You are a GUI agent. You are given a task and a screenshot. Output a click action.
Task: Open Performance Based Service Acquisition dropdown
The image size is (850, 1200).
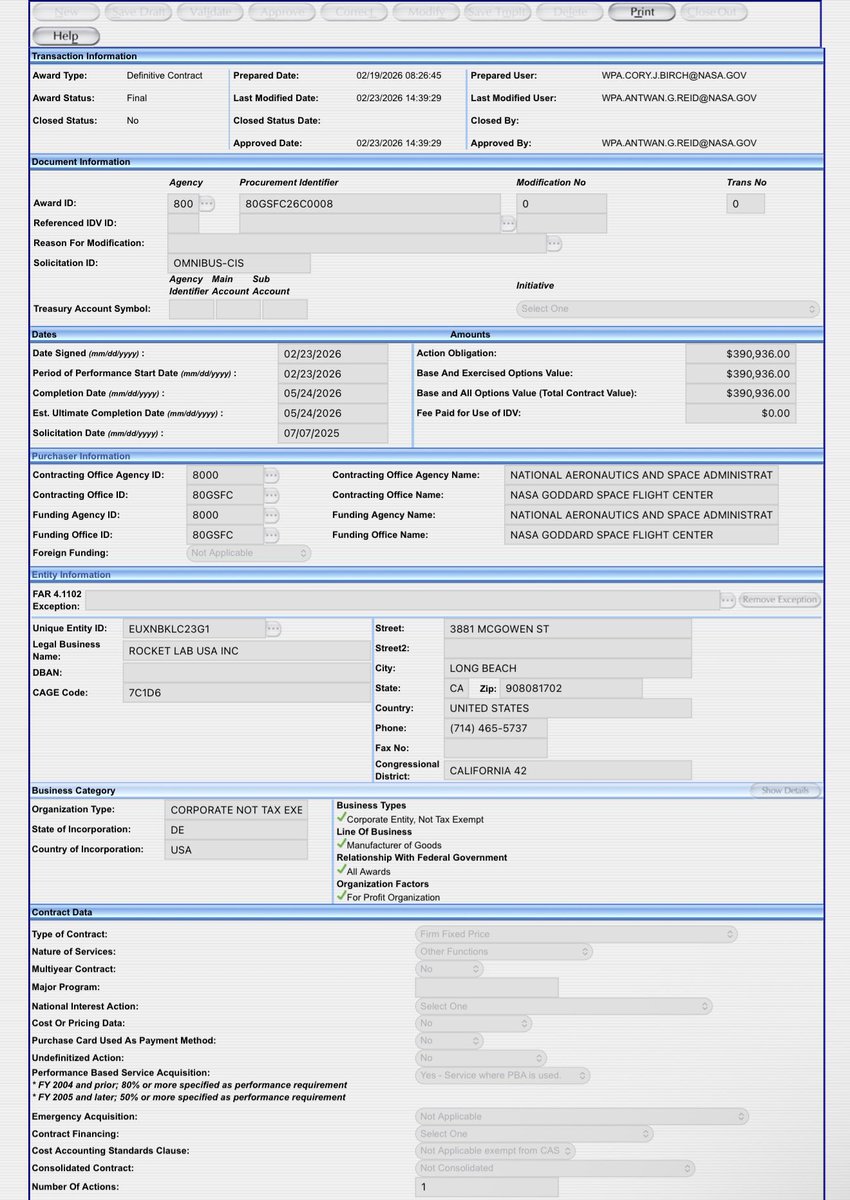click(x=503, y=1076)
